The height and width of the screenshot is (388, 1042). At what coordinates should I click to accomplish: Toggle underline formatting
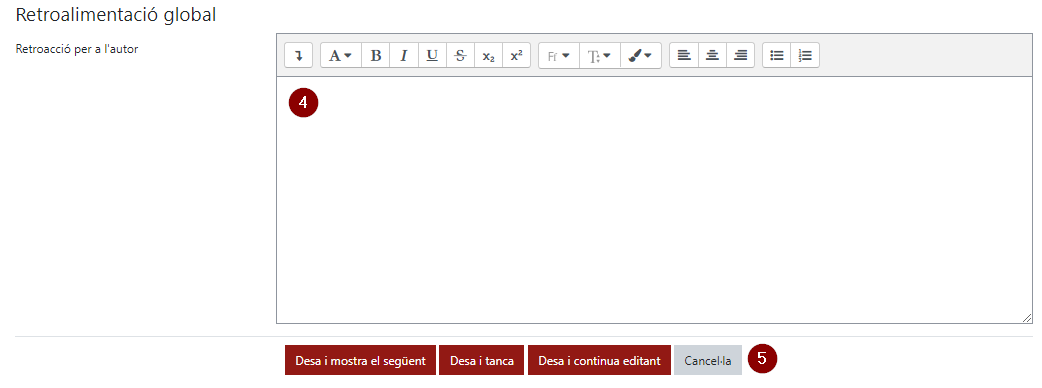click(x=432, y=56)
